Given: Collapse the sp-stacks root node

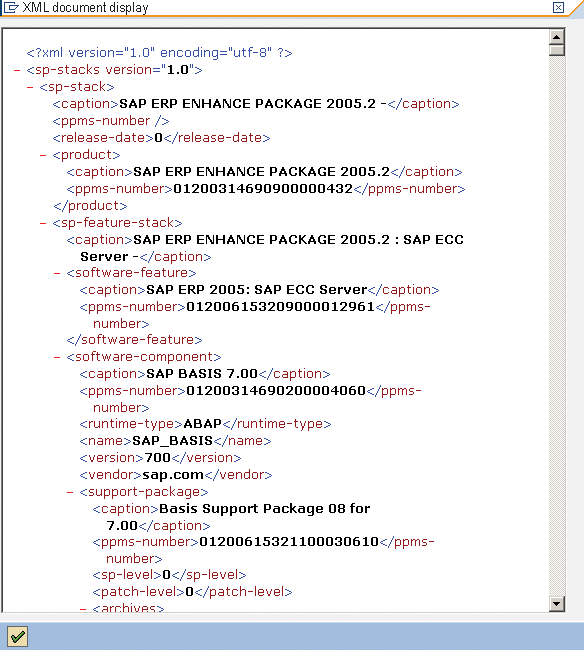Looking at the screenshot, I should click(x=17, y=70).
